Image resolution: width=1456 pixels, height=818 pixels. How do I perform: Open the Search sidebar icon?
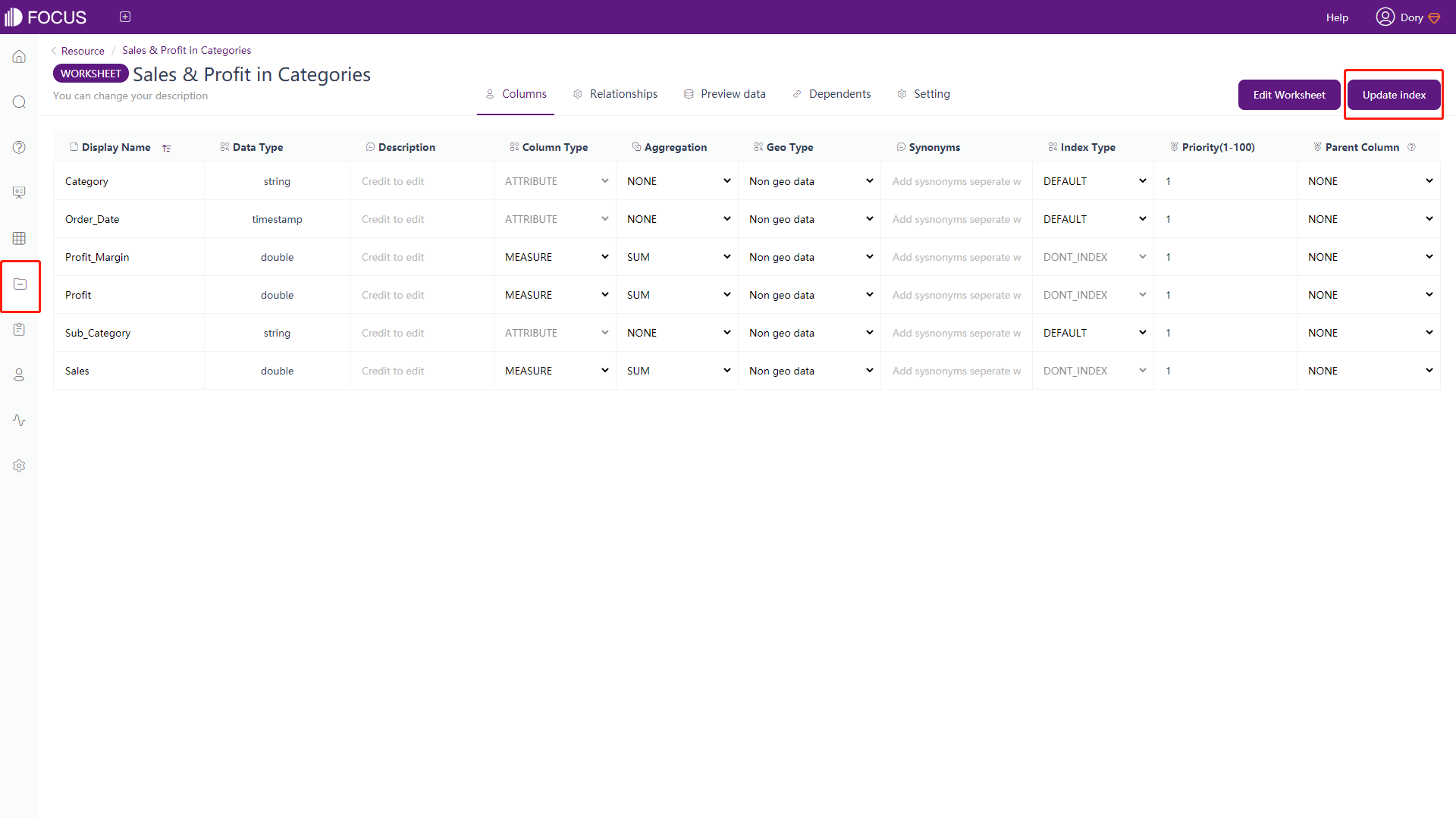pyautogui.click(x=20, y=102)
